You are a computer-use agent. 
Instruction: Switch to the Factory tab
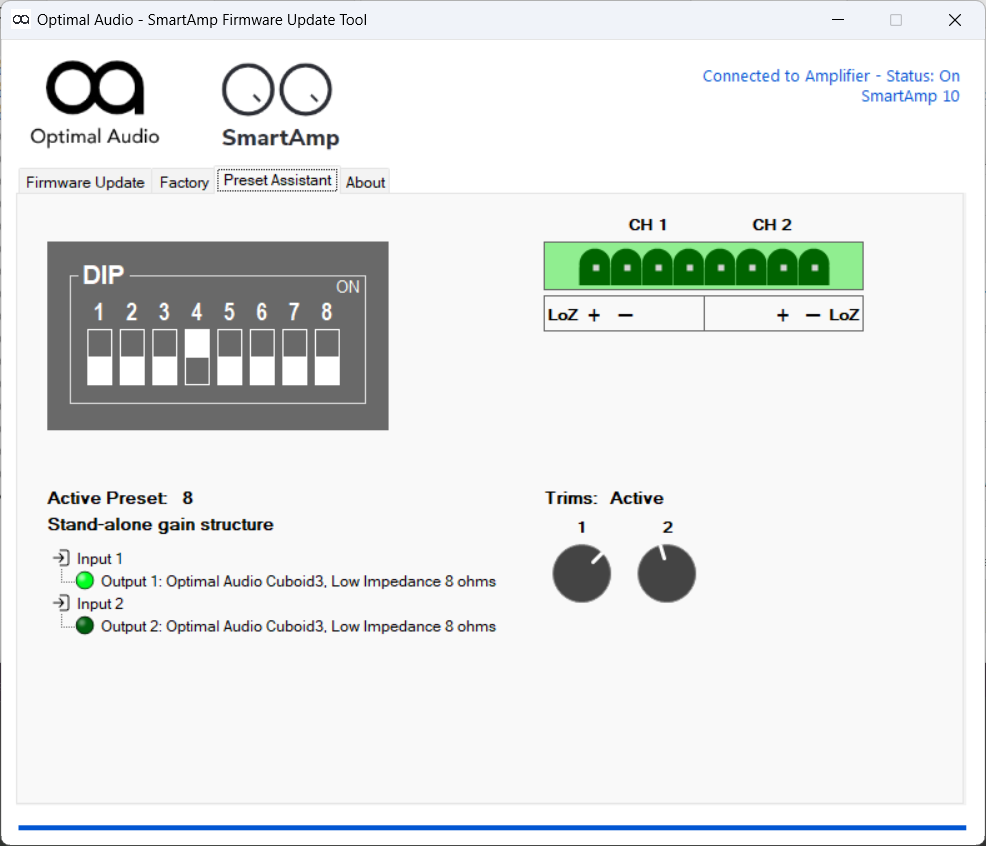[x=184, y=182]
